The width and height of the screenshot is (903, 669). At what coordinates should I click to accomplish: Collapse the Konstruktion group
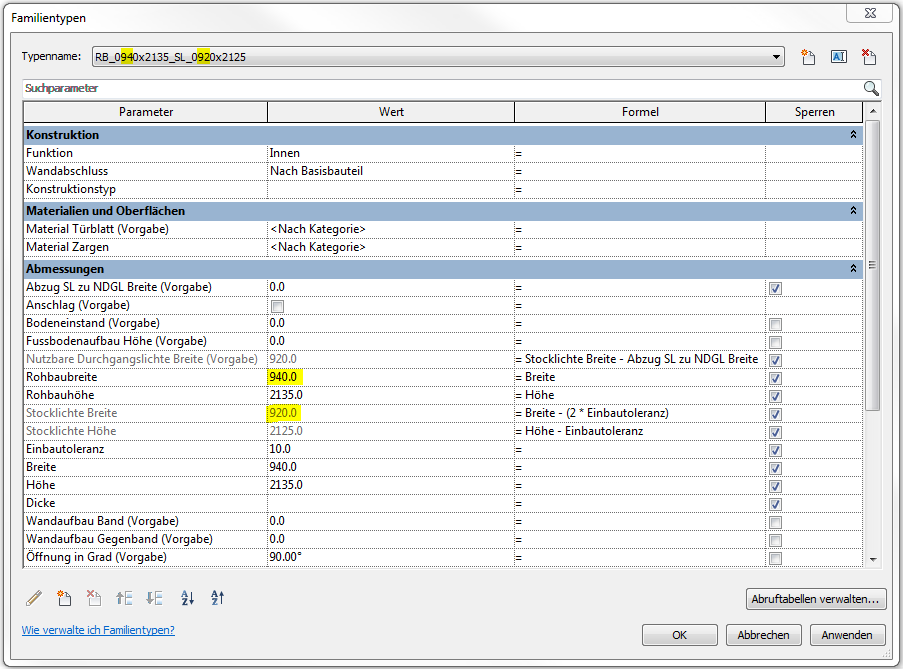[x=853, y=134]
